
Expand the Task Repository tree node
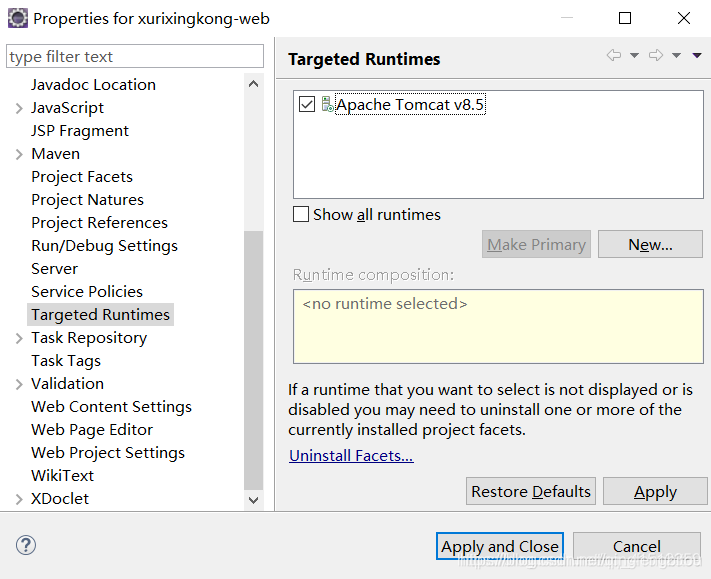(x=19, y=338)
